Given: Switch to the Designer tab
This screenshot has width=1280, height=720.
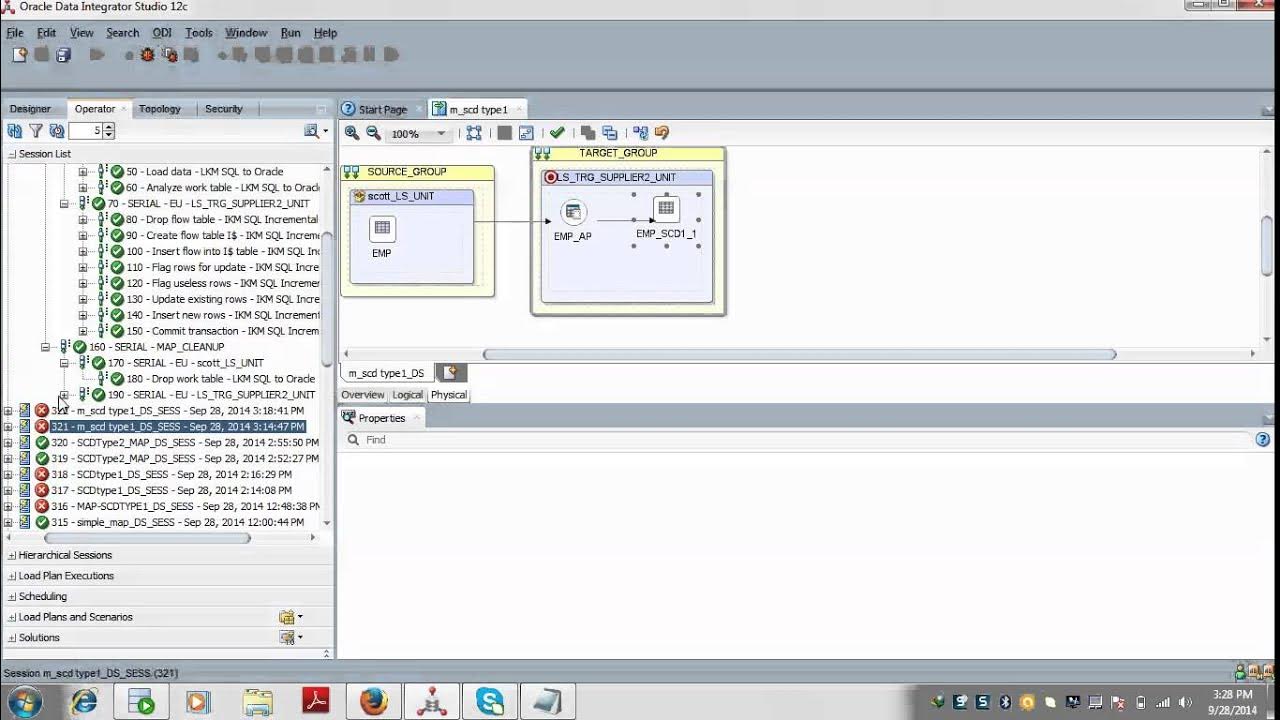Looking at the screenshot, I should (x=30, y=109).
